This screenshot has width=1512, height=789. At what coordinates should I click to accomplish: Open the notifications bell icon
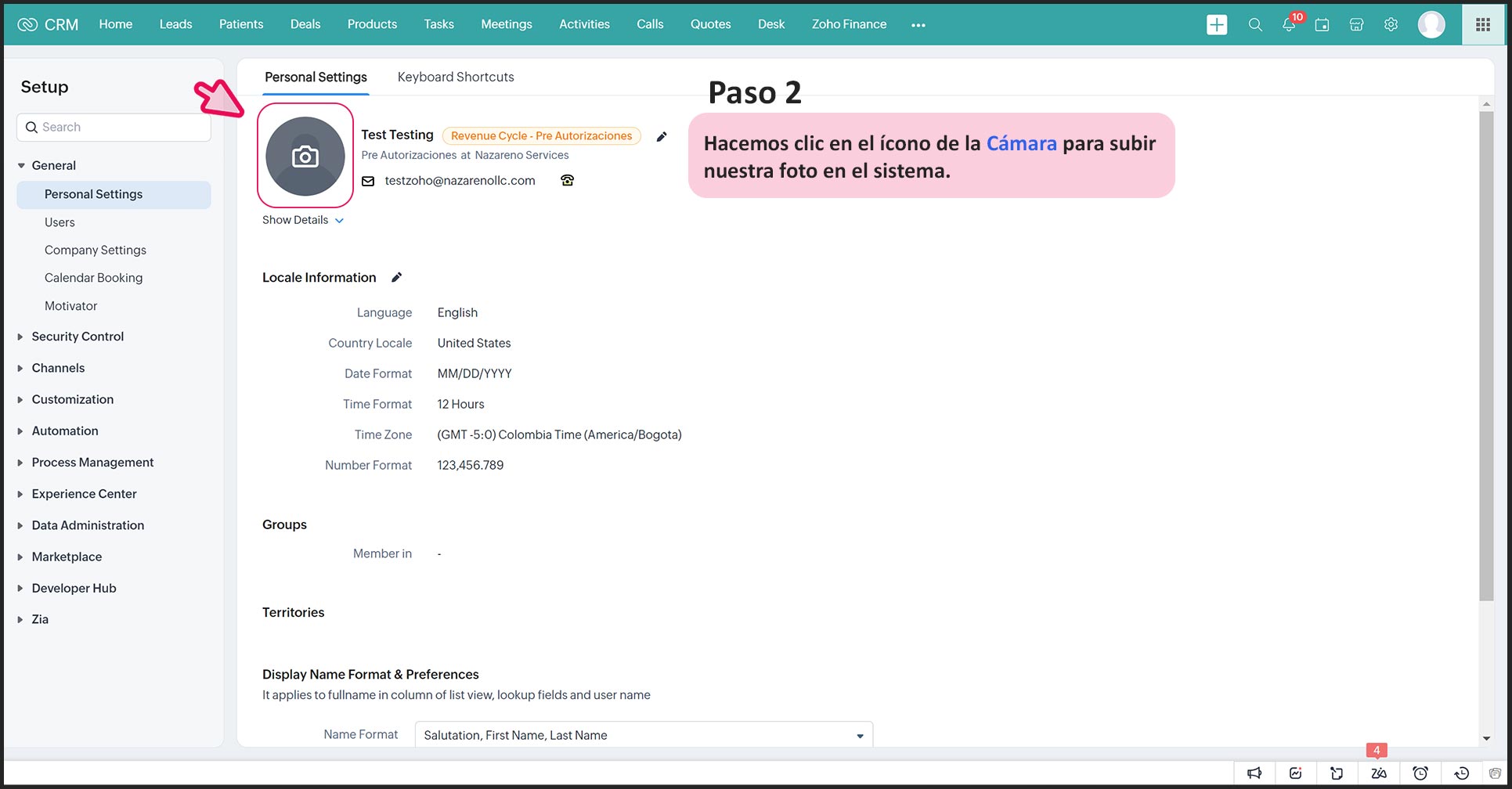click(1288, 25)
